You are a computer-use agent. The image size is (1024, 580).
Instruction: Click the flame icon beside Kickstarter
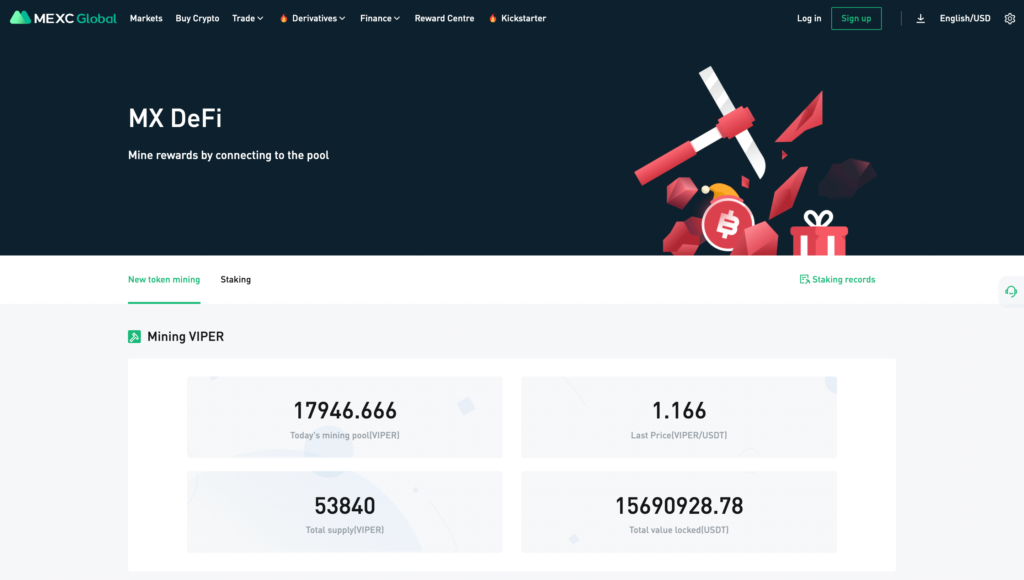[493, 18]
